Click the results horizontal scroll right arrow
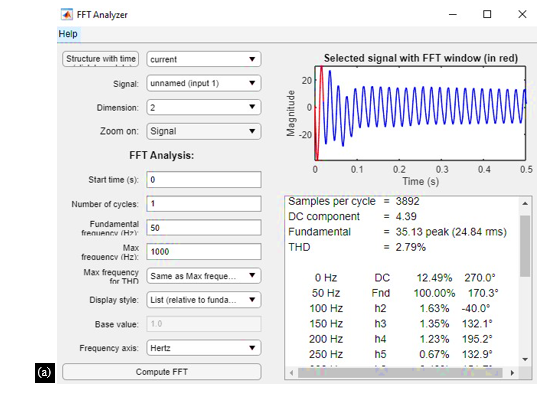554x393 pixels. (512, 373)
